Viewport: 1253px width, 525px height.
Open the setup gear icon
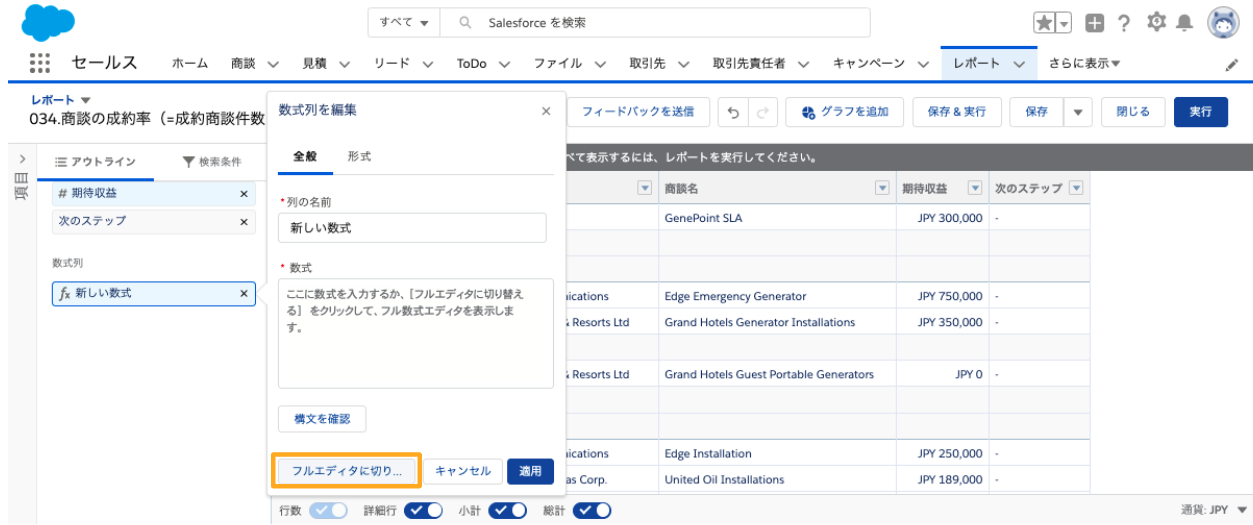click(x=1158, y=22)
